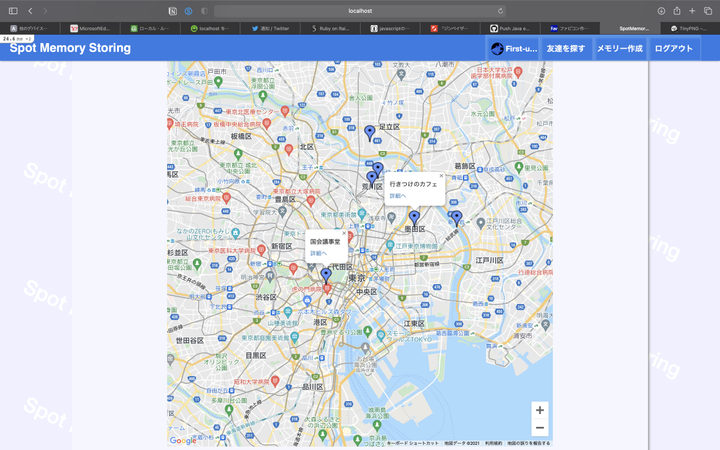
Task: Click 地図の誤りを報告する link
Action: coord(528,443)
